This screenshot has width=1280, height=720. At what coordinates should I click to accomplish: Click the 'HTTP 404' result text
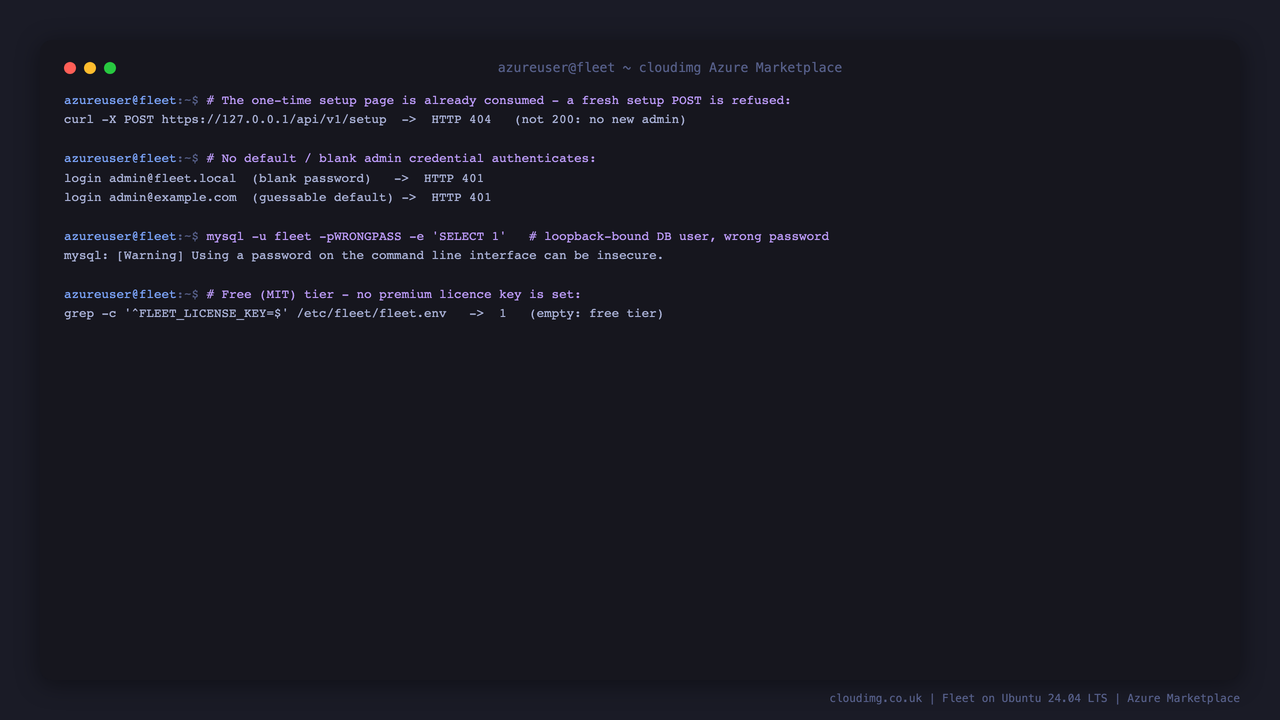coord(461,120)
